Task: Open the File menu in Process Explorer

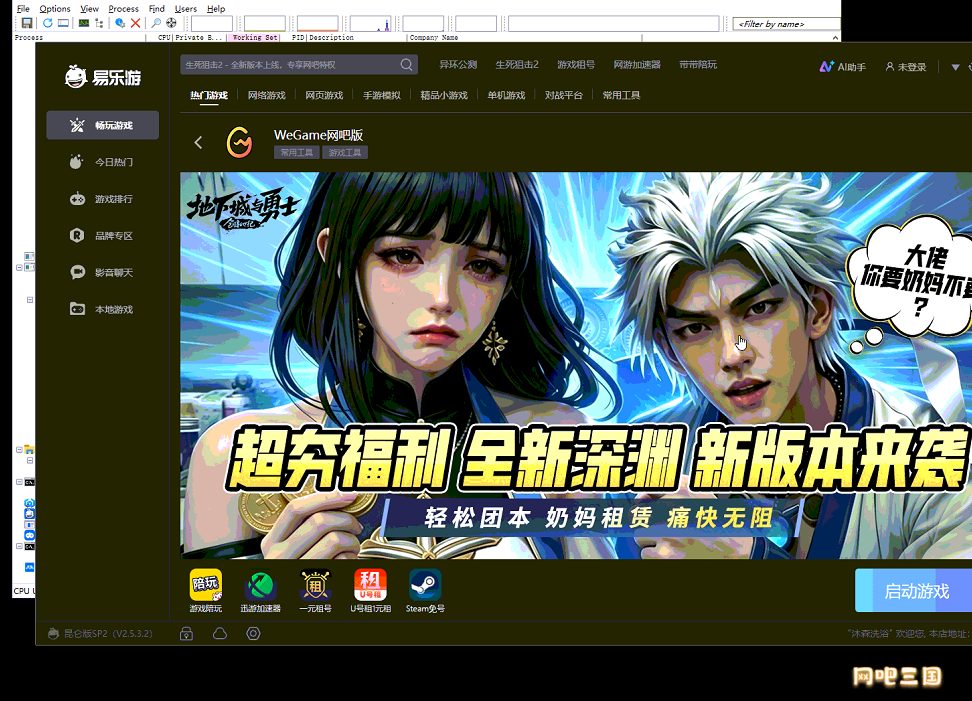Action: coord(23,9)
